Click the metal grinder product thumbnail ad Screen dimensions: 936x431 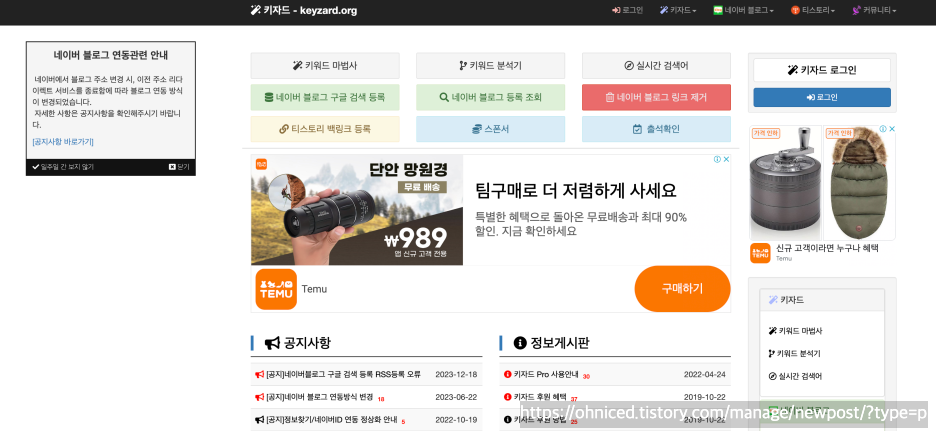tap(785, 183)
